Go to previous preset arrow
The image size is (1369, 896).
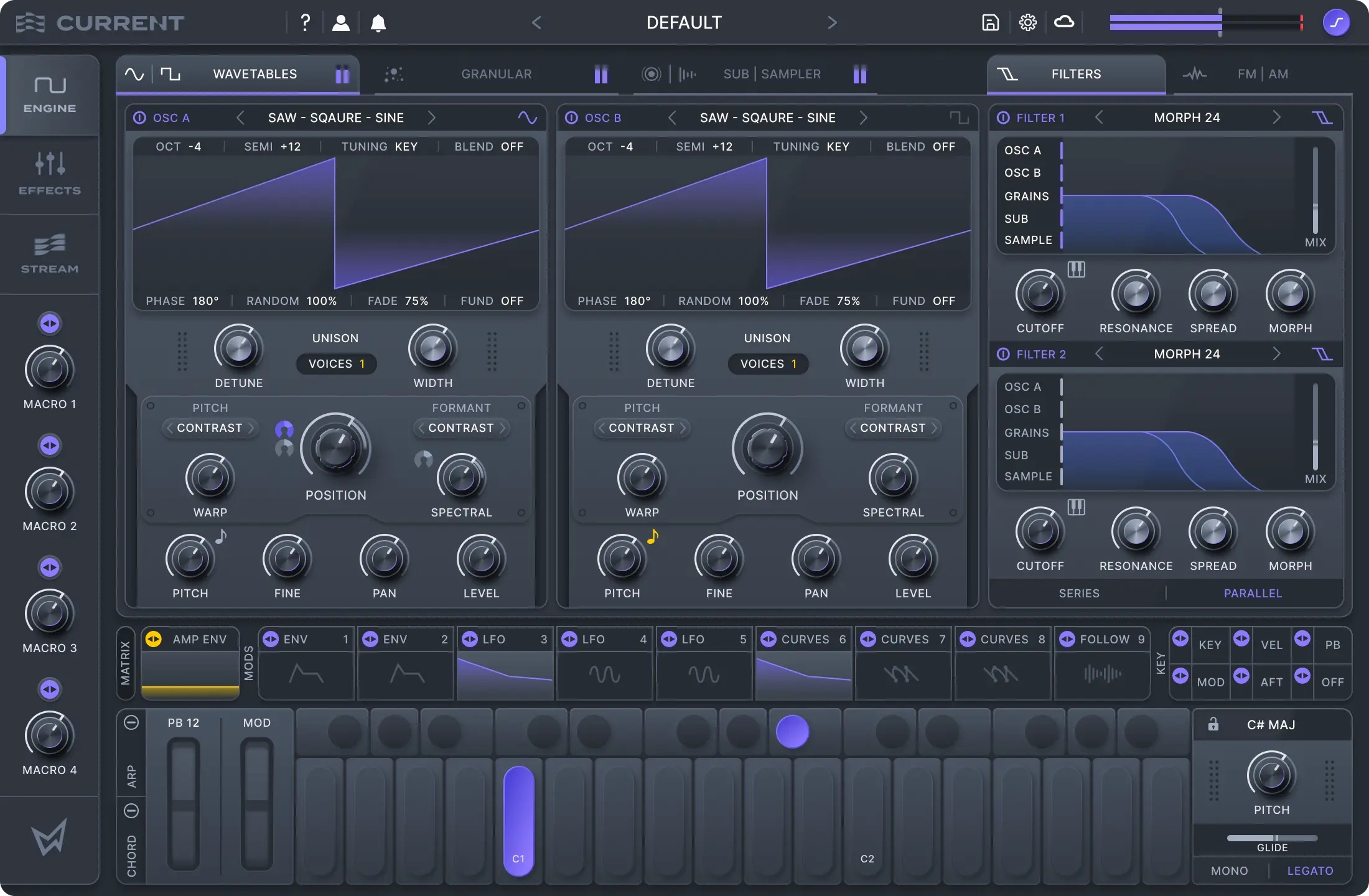tap(536, 23)
